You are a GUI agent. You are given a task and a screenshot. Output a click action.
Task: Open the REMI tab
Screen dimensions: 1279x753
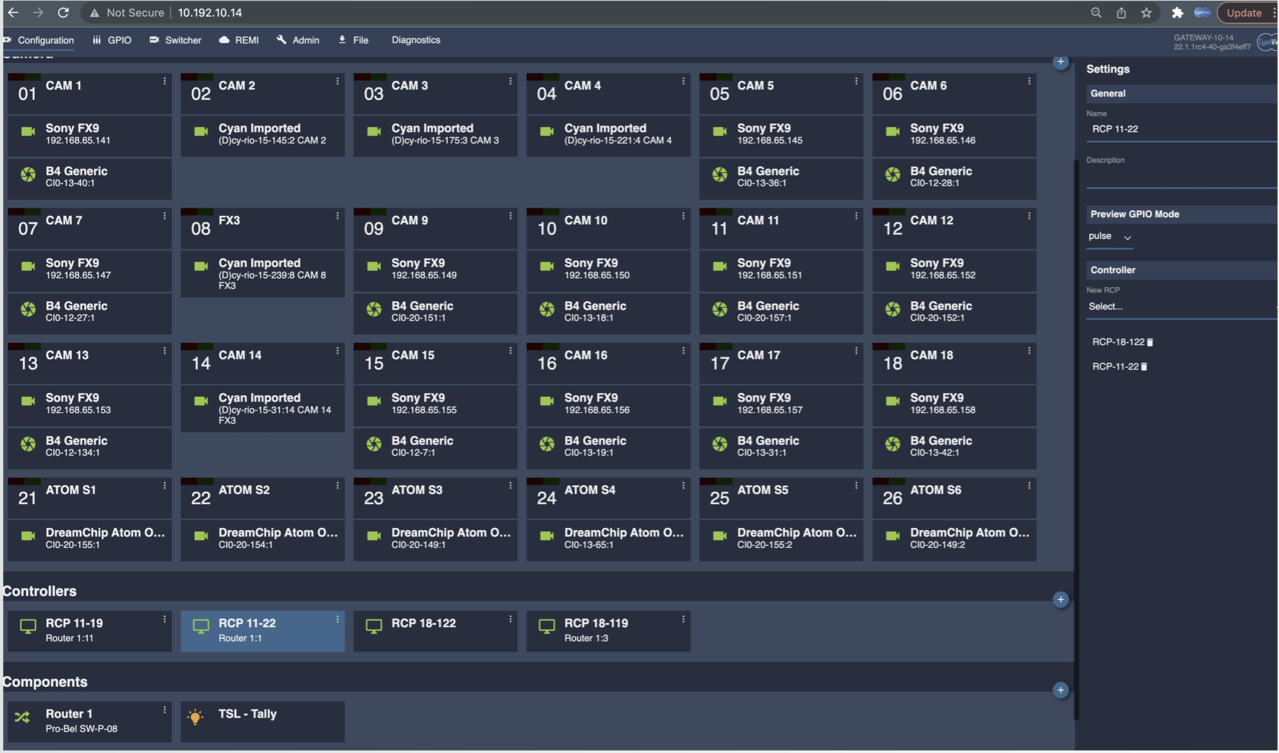(239, 40)
